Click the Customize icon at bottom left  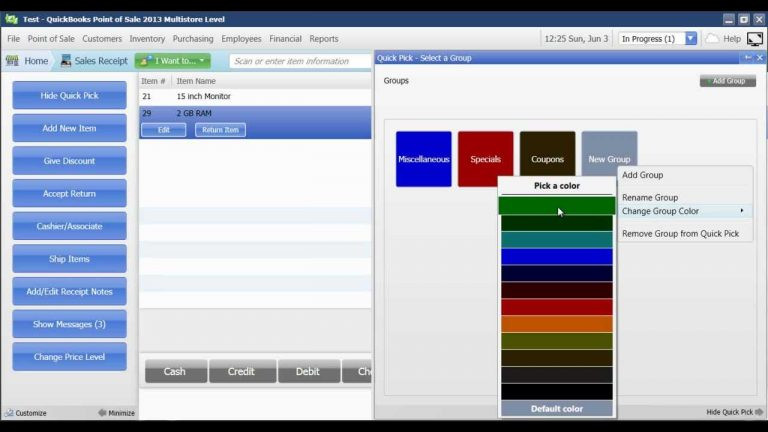click(x=9, y=413)
